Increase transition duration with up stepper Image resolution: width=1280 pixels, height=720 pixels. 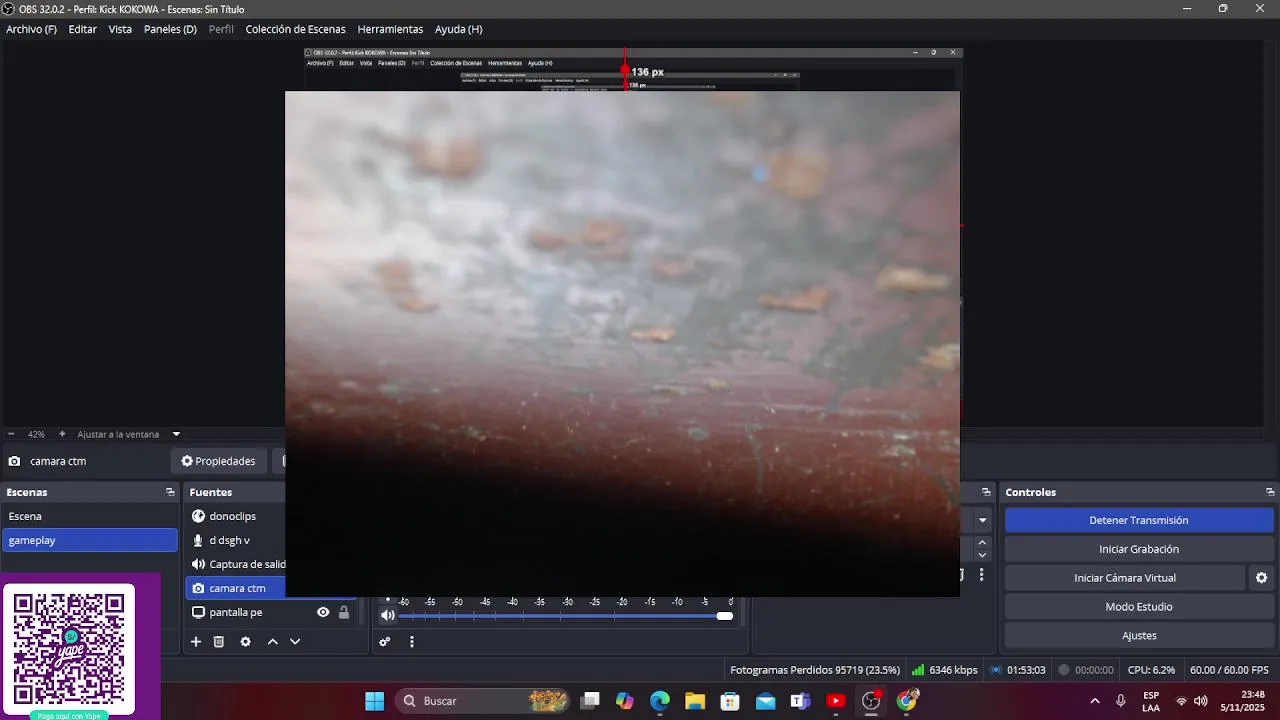tap(982, 542)
